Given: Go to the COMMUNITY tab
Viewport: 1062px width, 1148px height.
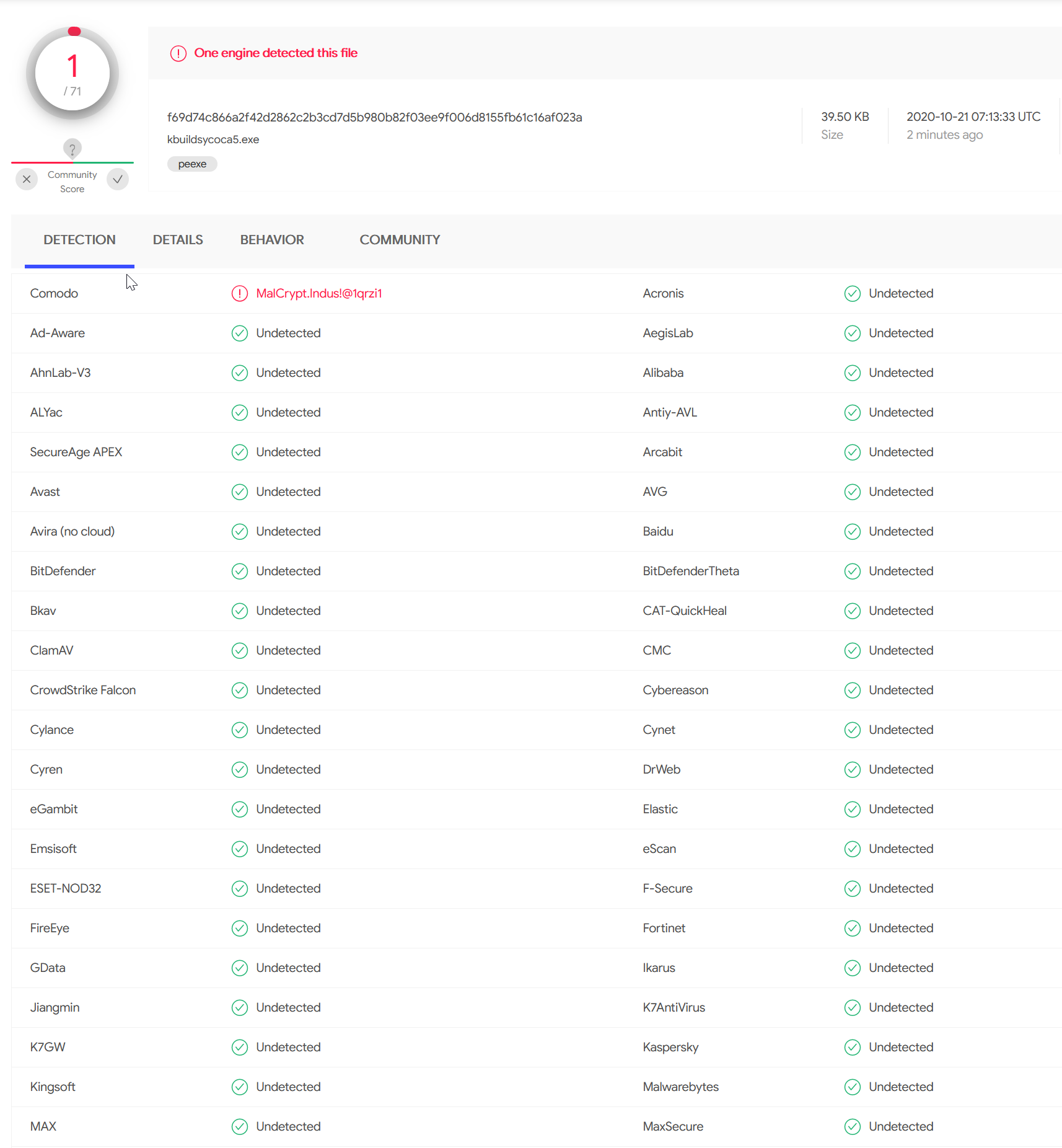Looking at the screenshot, I should pos(400,240).
